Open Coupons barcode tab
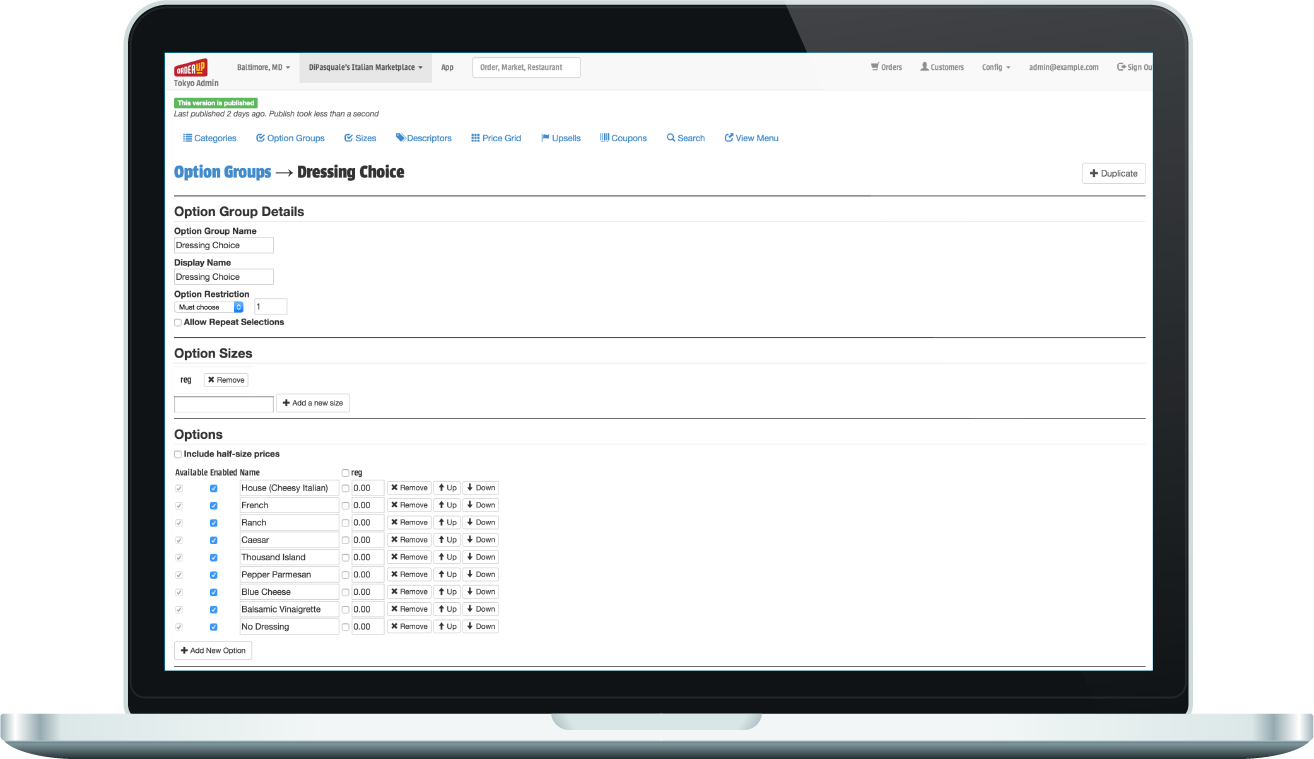 coord(623,138)
